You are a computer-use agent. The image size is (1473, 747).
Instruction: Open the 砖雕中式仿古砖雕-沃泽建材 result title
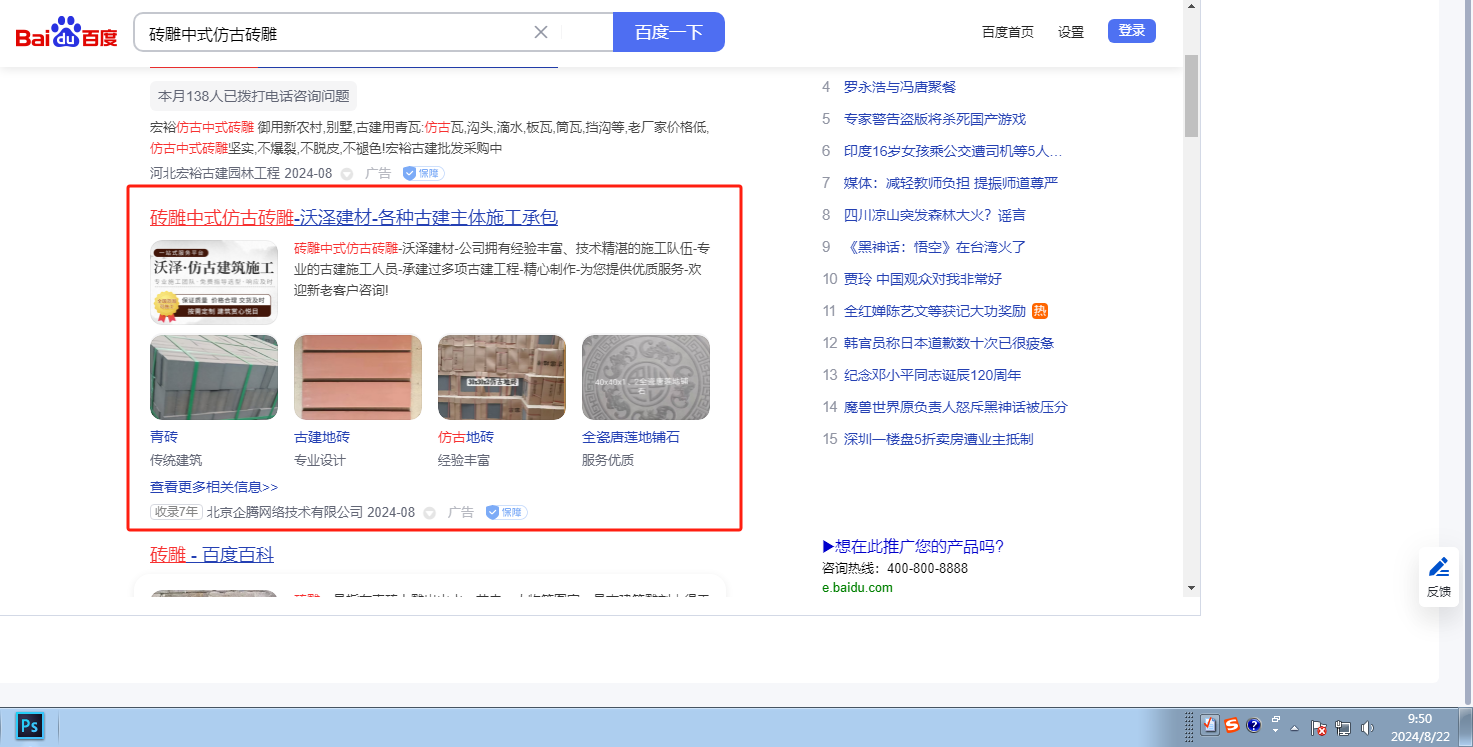(354, 218)
